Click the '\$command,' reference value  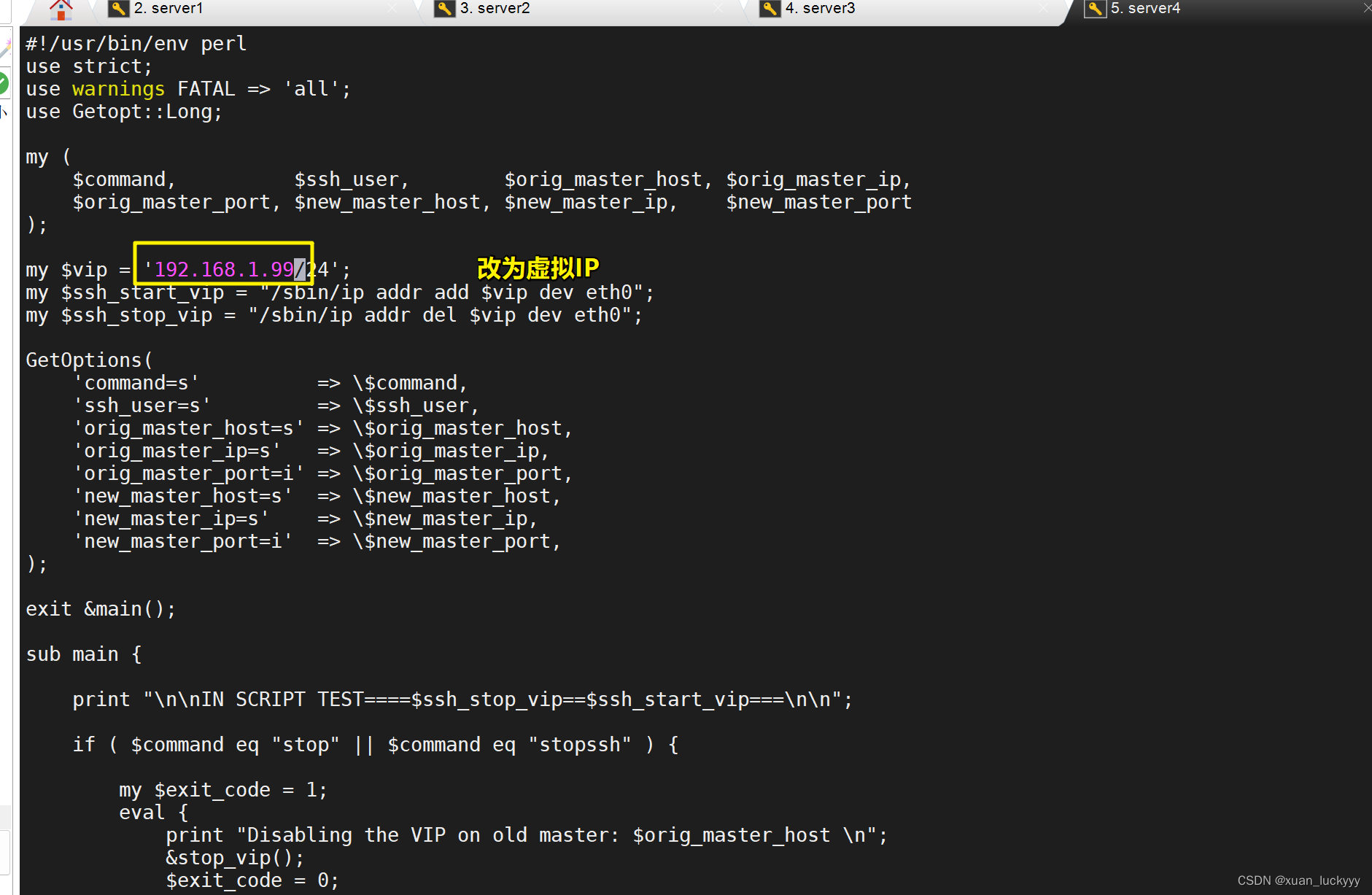coord(410,383)
